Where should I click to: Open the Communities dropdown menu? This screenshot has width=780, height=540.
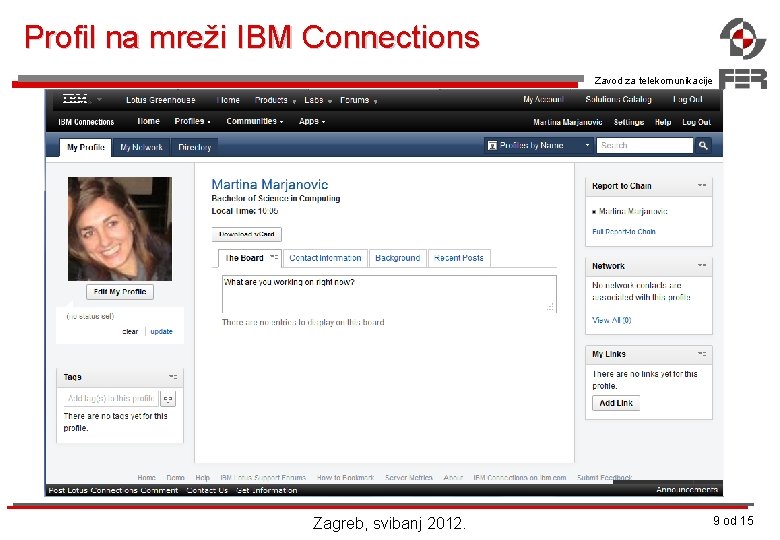255,121
